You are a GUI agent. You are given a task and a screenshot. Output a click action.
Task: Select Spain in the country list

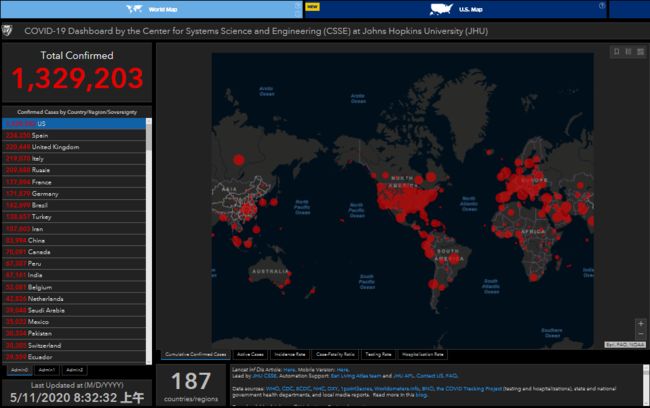(74, 135)
